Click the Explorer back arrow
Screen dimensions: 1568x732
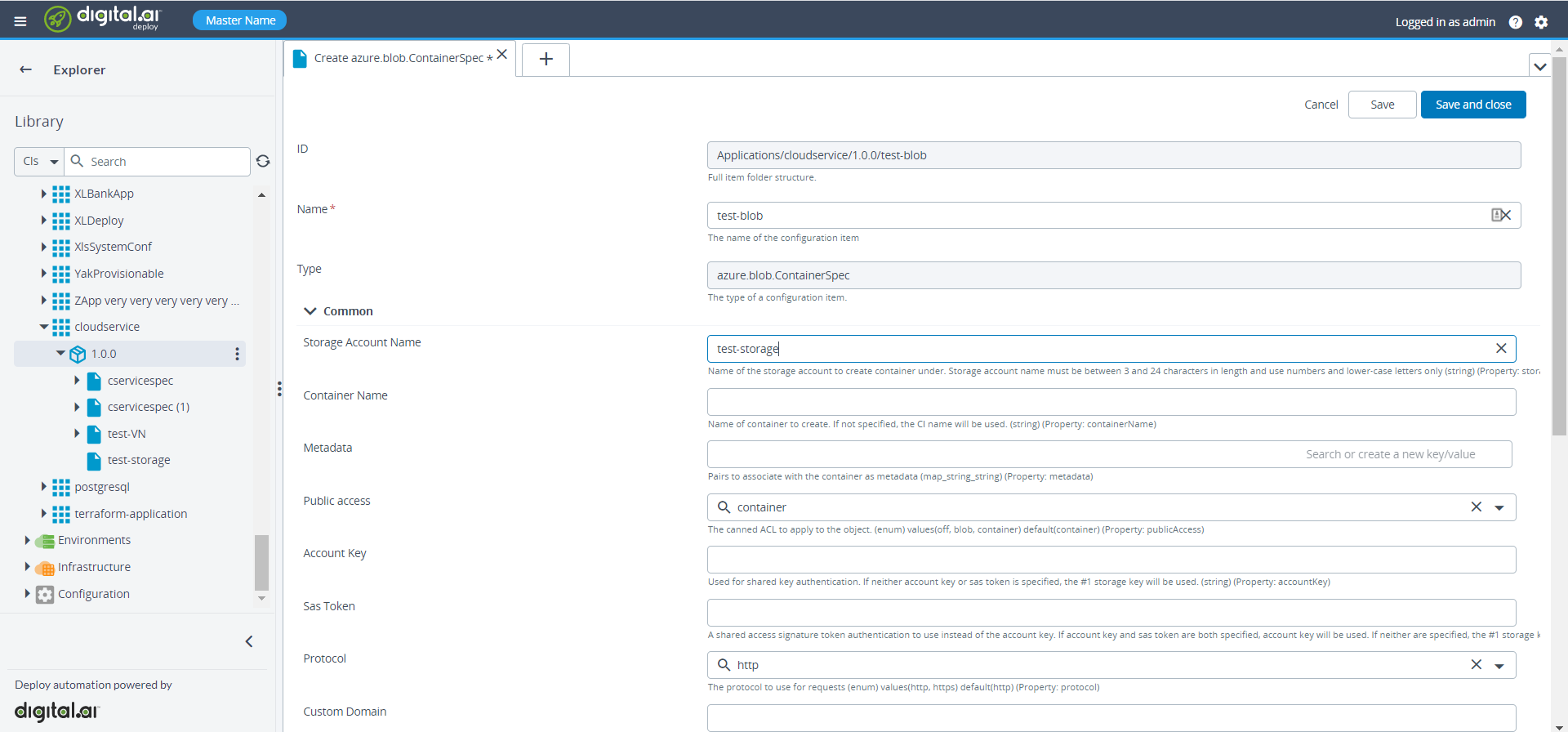(26, 69)
